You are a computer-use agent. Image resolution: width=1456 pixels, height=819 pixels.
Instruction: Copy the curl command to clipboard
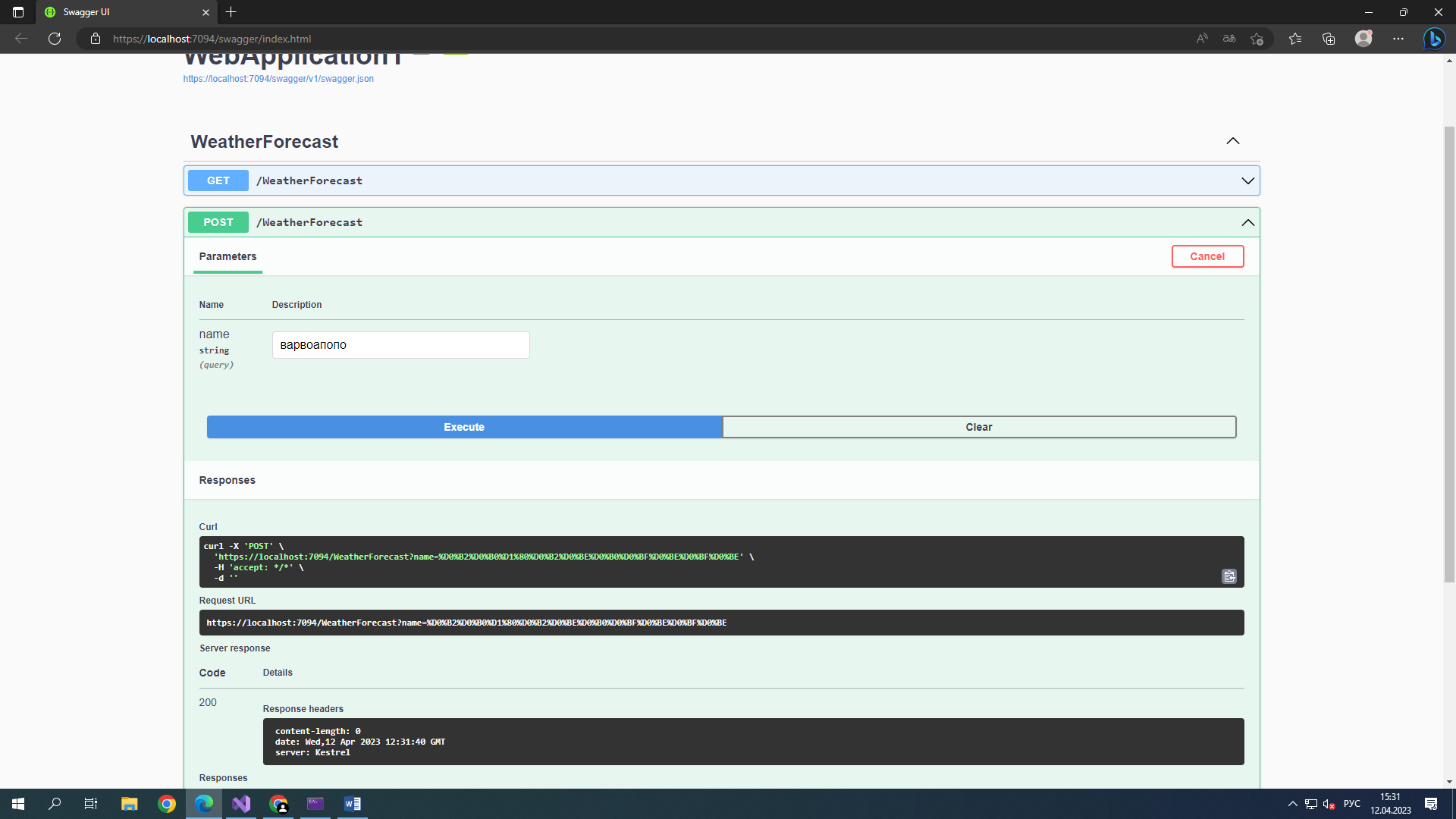(1229, 576)
